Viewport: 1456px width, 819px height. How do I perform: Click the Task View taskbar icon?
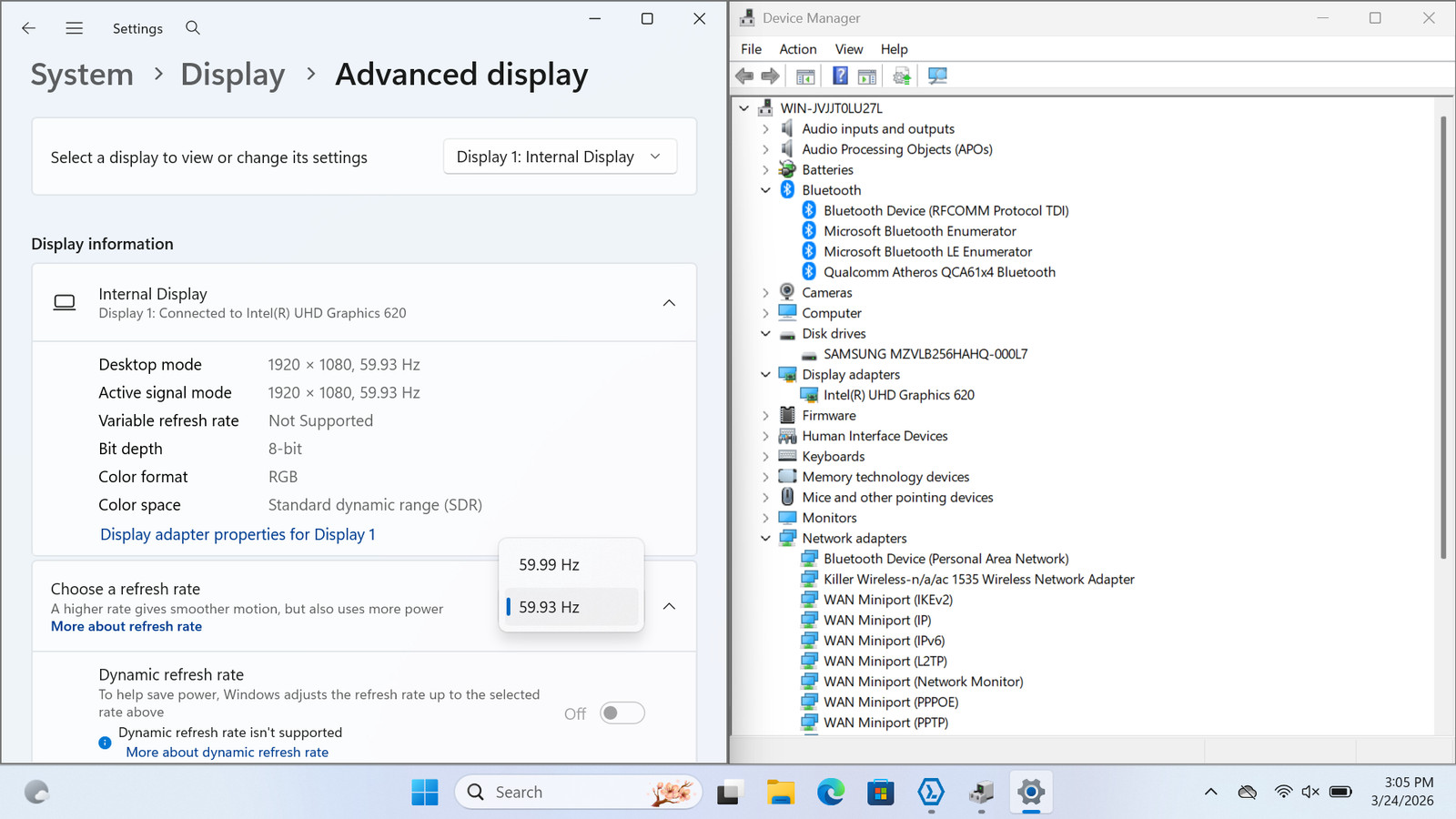pyautogui.click(x=729, y=793)
